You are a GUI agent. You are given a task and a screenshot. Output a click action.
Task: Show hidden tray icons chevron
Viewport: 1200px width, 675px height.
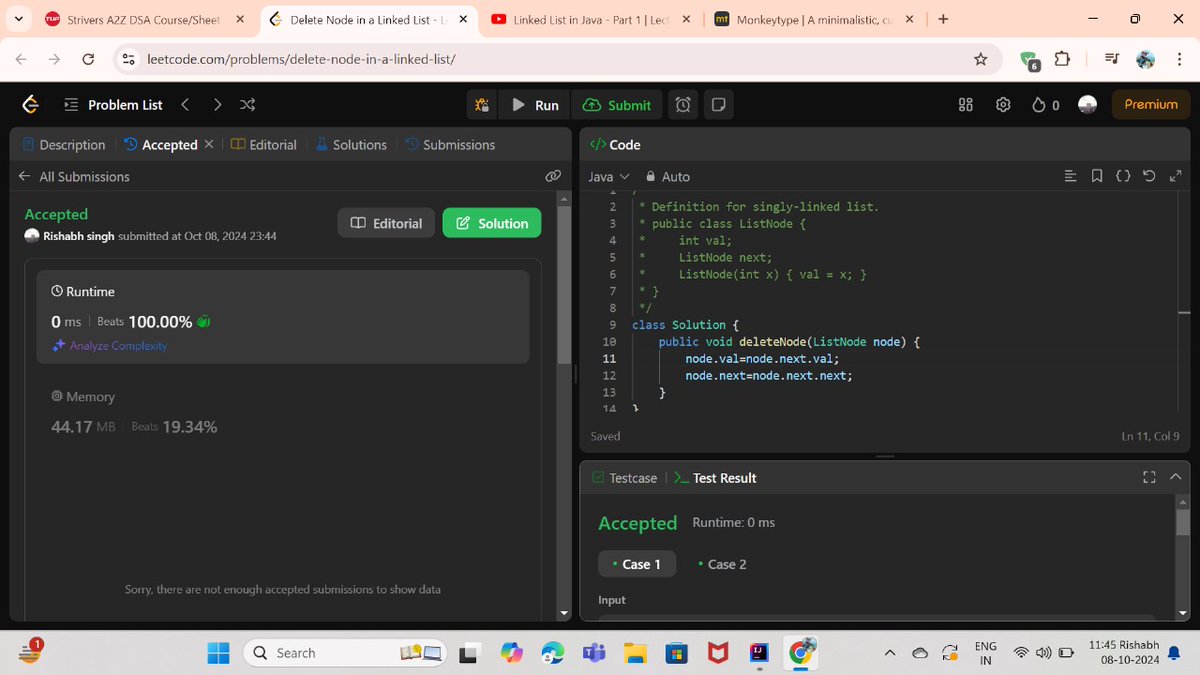coord(889,653)
